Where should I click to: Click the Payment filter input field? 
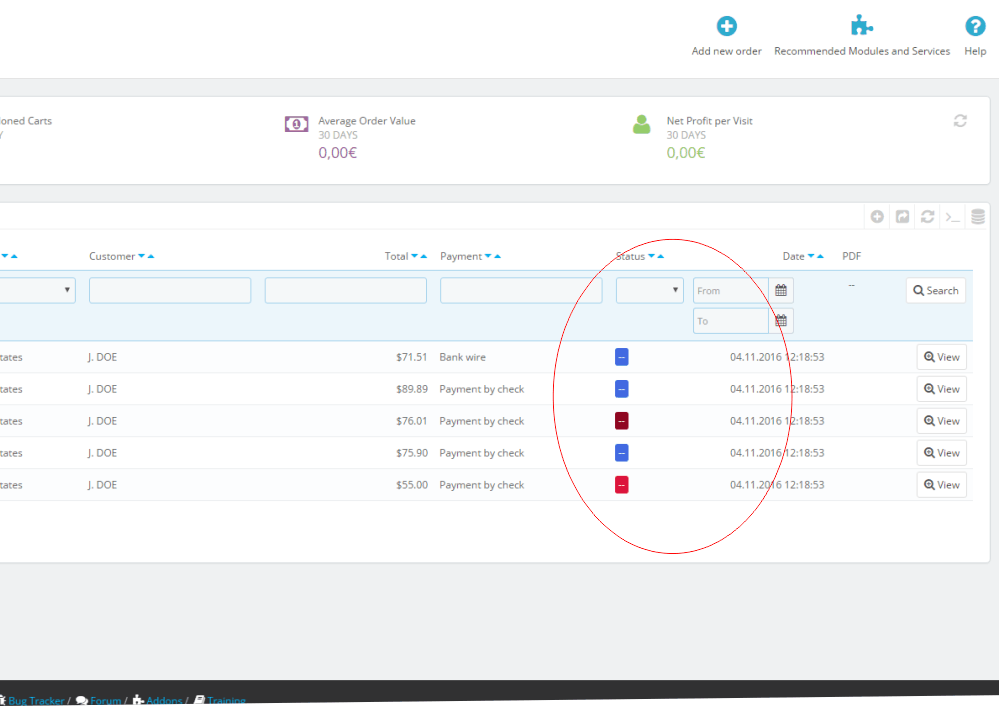(x=521, y=291)
